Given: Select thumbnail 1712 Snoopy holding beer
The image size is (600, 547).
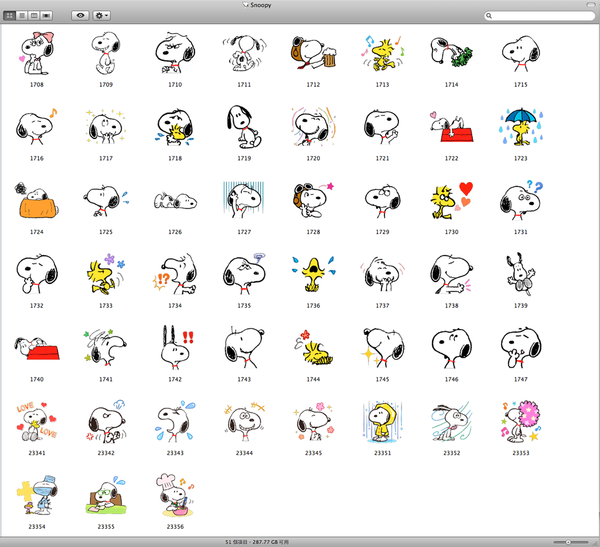Looking at the screenshot, I should (313, 53).
